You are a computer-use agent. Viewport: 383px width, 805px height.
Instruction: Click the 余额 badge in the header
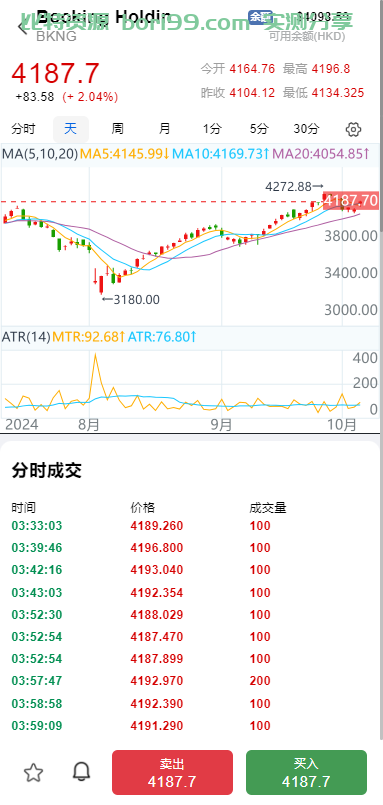260,17
